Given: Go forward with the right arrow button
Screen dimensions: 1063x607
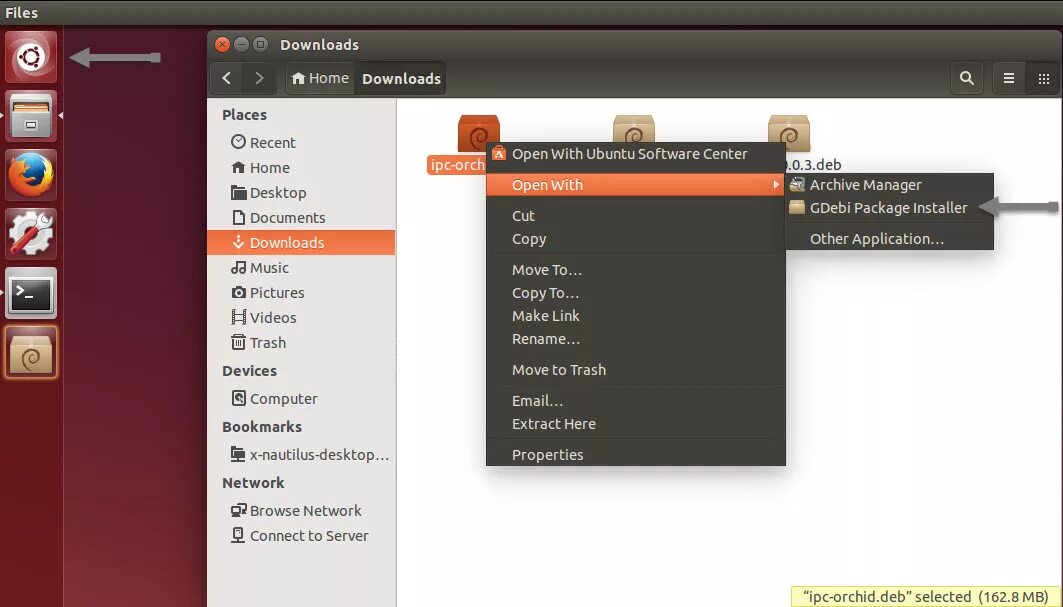Looking at the screenshot, I should coord(259,79).
